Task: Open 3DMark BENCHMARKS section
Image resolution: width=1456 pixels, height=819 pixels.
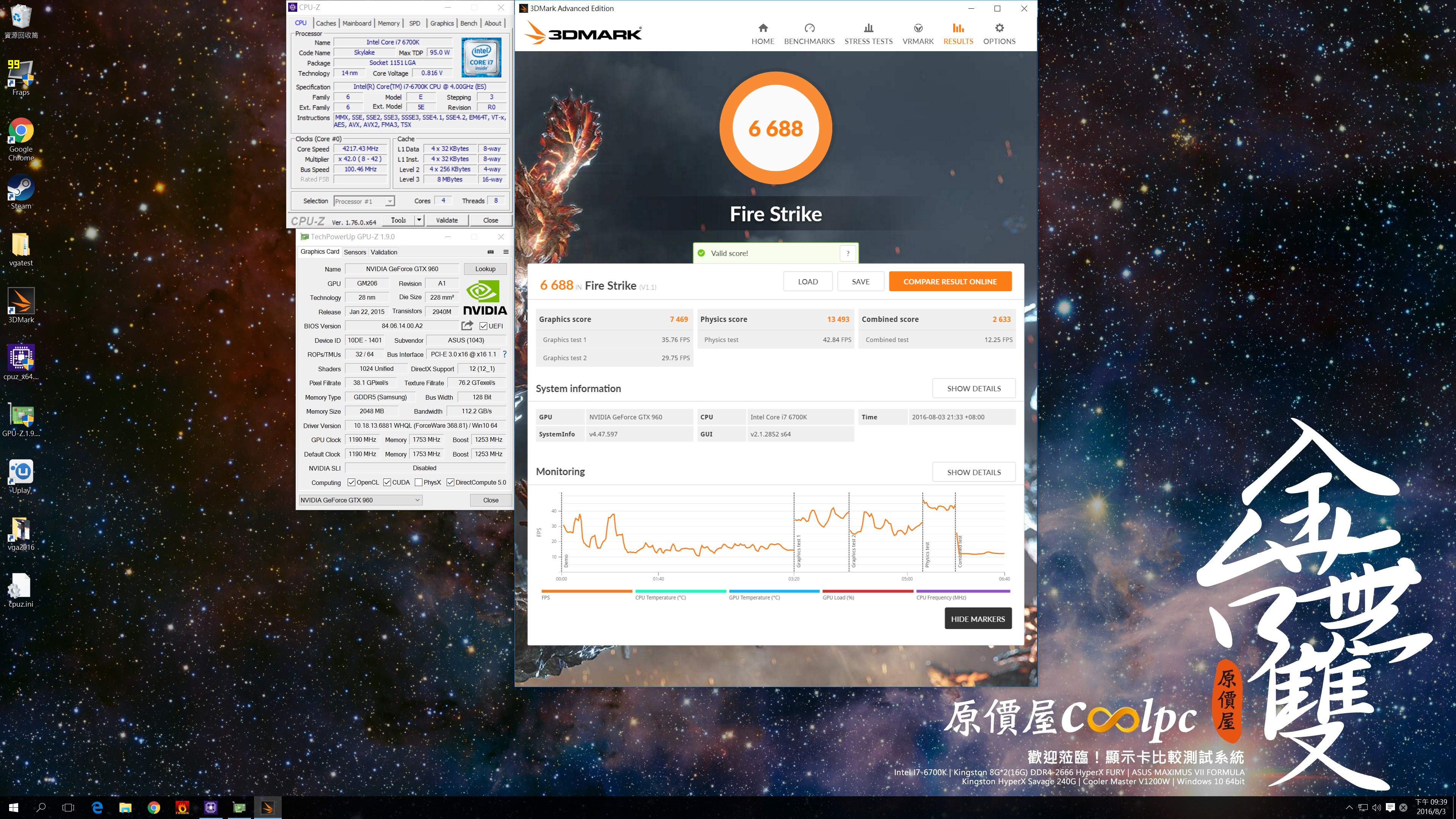Action: (x=809, y=34)
